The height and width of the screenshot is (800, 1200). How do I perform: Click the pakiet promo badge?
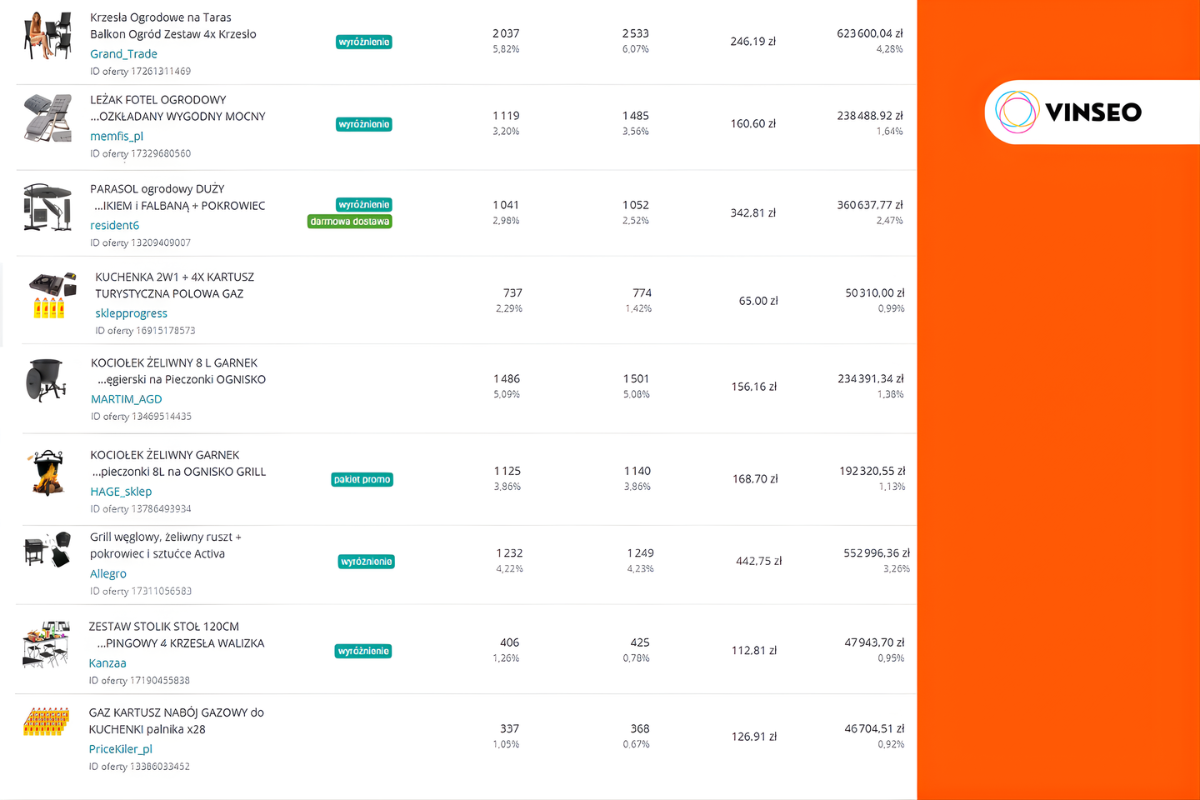coord(362,479)
